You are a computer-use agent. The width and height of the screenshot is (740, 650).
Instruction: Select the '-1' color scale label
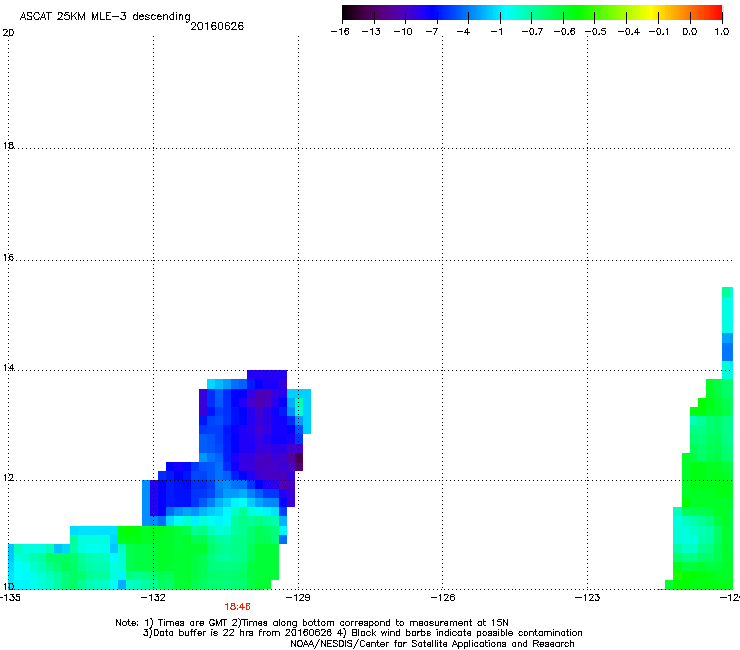point(496,32)
